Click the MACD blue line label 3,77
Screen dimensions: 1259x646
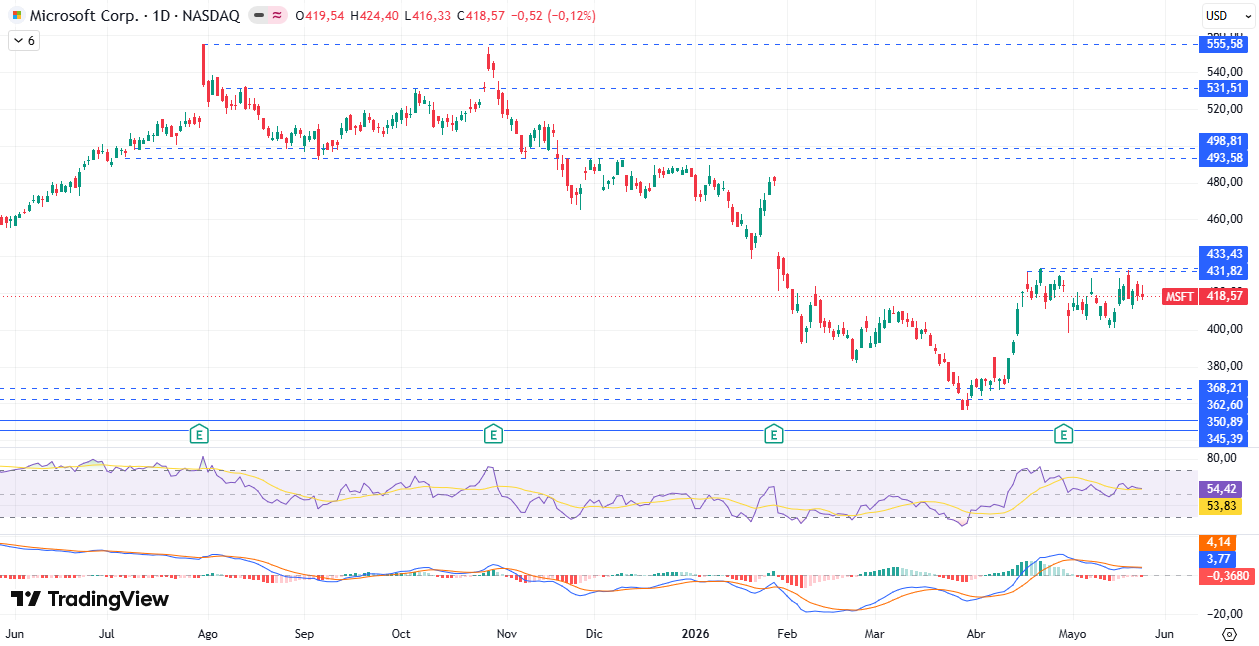click(1218, 559)
